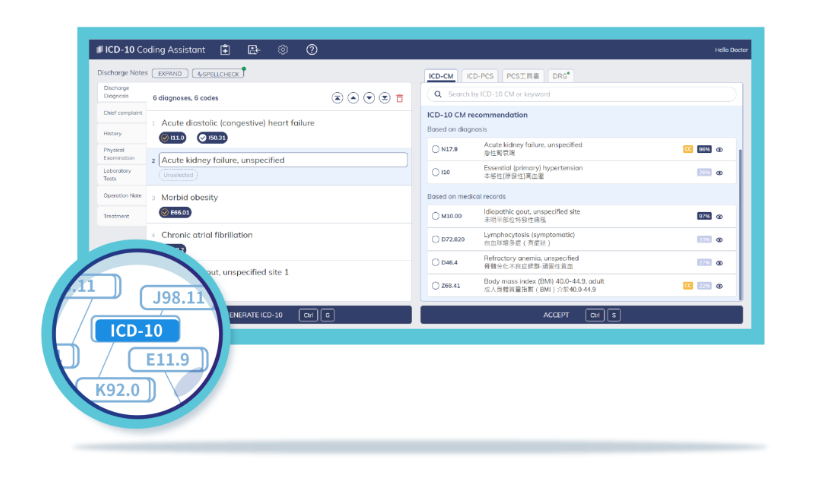Screen dimensions: 828x482
Task: Click the magnifier icon in ICD-10 search
Action: [438, 94]
